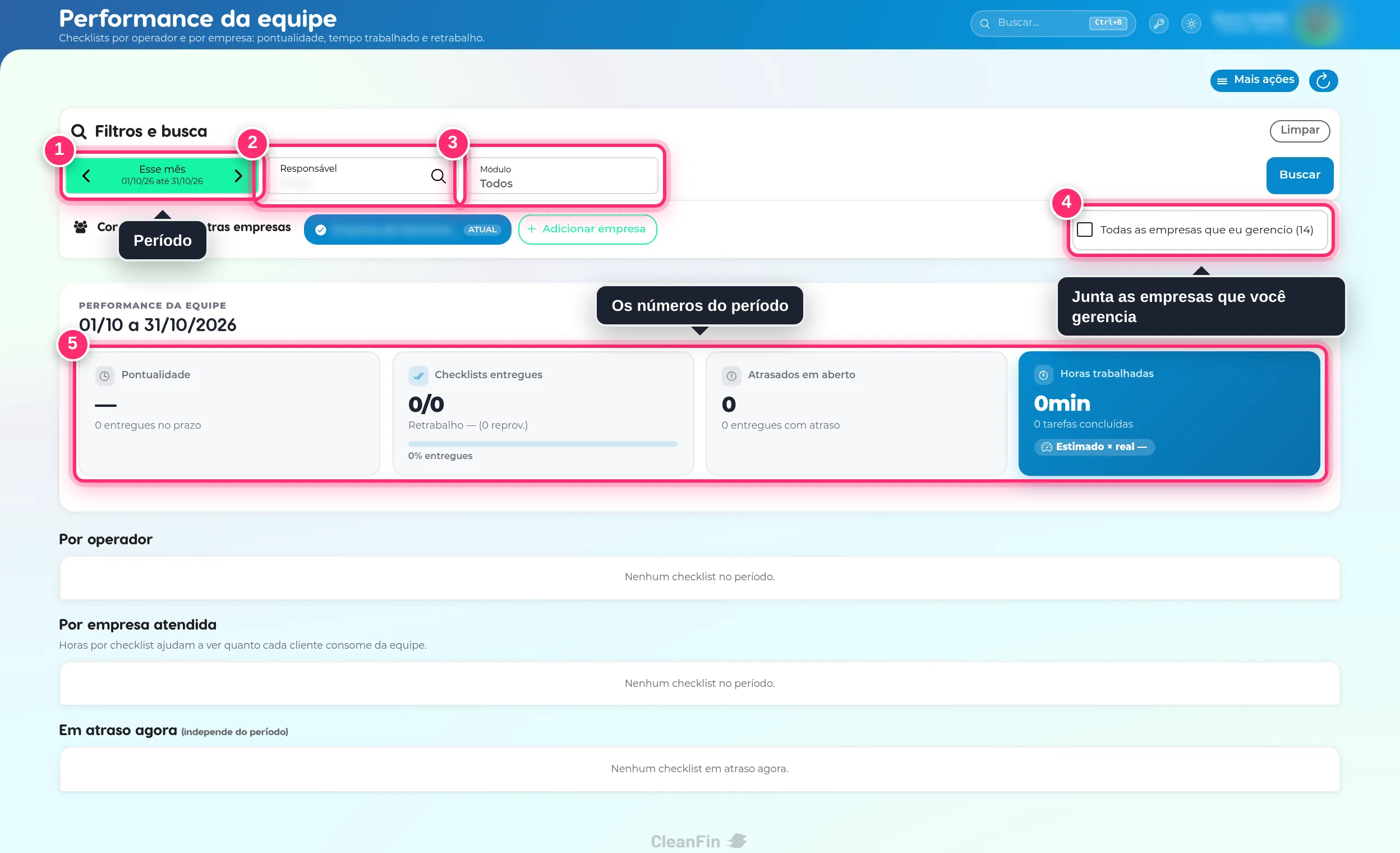The height and width of the screenshot is (853, 1400).
Task: Check 'Todas as empresas que eu gerencio'
Action: pos(1085,230)
